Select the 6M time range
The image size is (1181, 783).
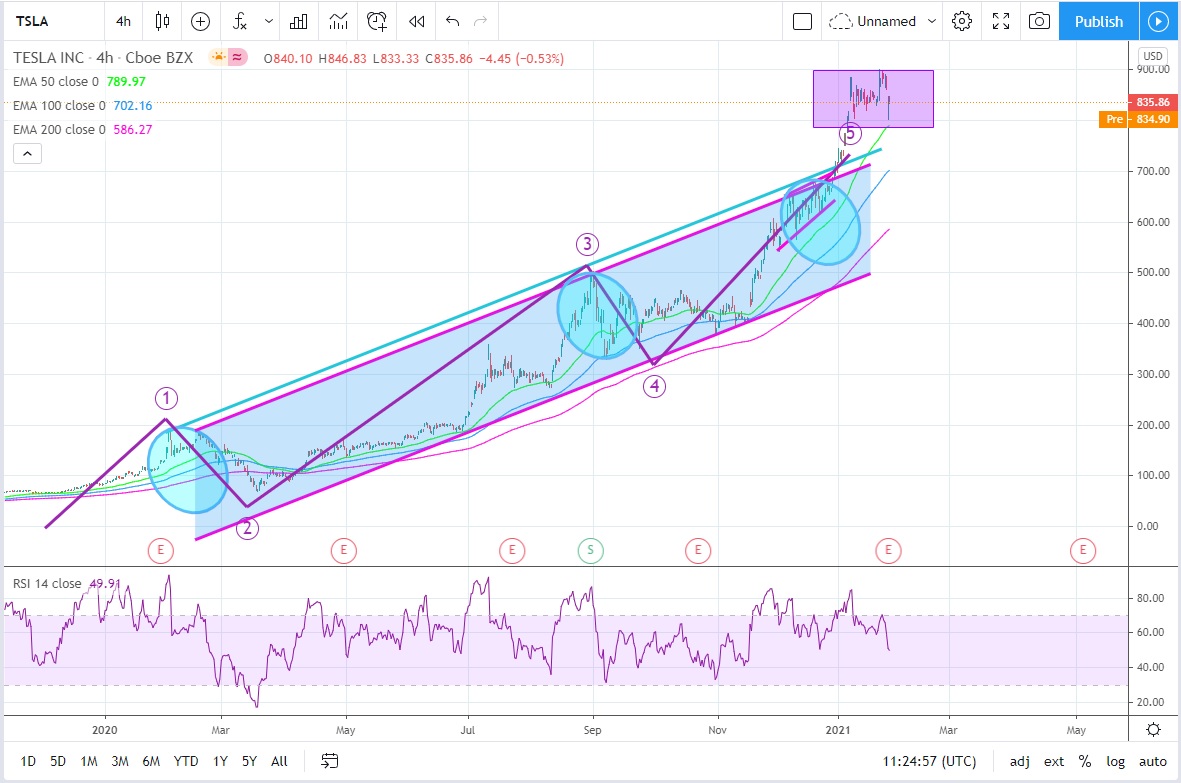(x=151, y=761)
